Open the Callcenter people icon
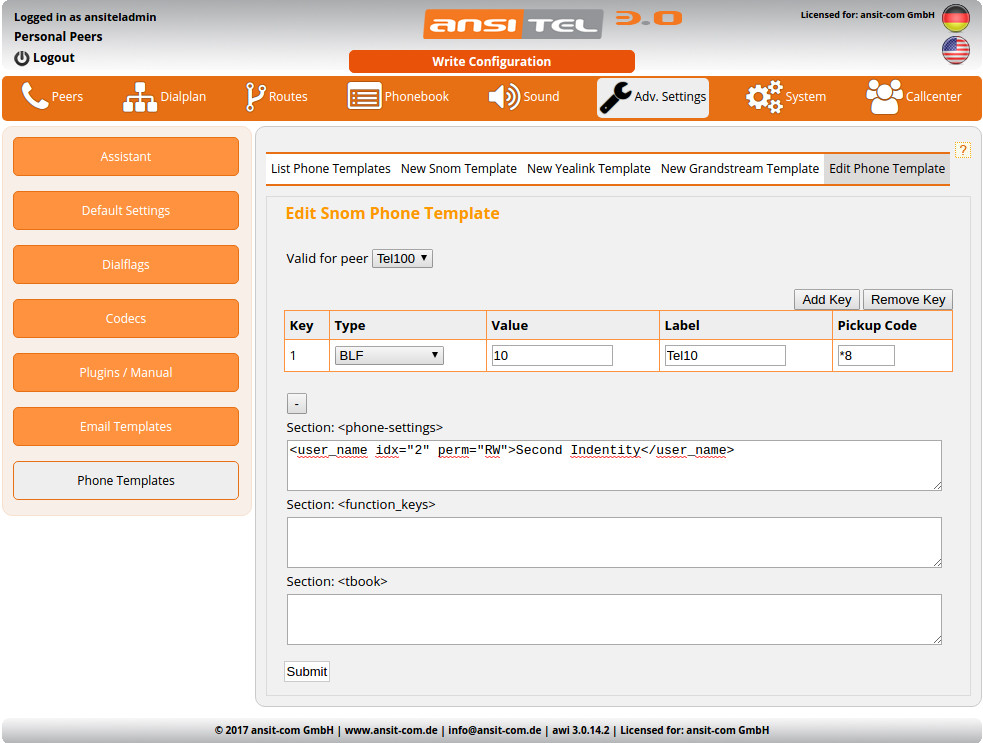This screenshot has height=743, width=983. pyautogui.click(x=883, y=97)
